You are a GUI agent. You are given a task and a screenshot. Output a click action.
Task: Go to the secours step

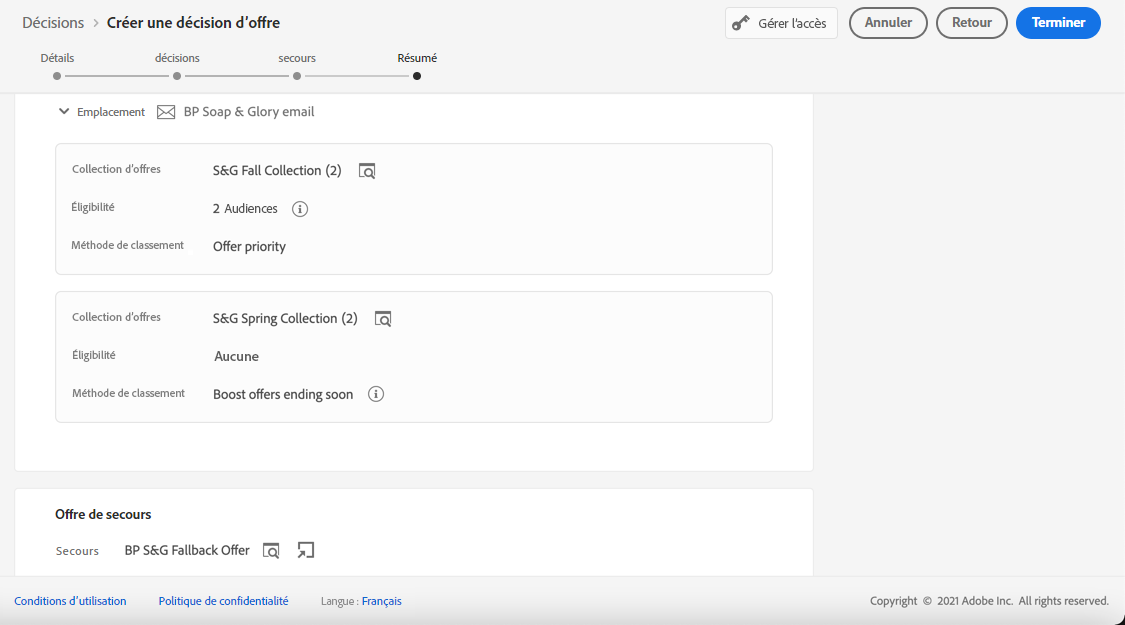point(297,75)
